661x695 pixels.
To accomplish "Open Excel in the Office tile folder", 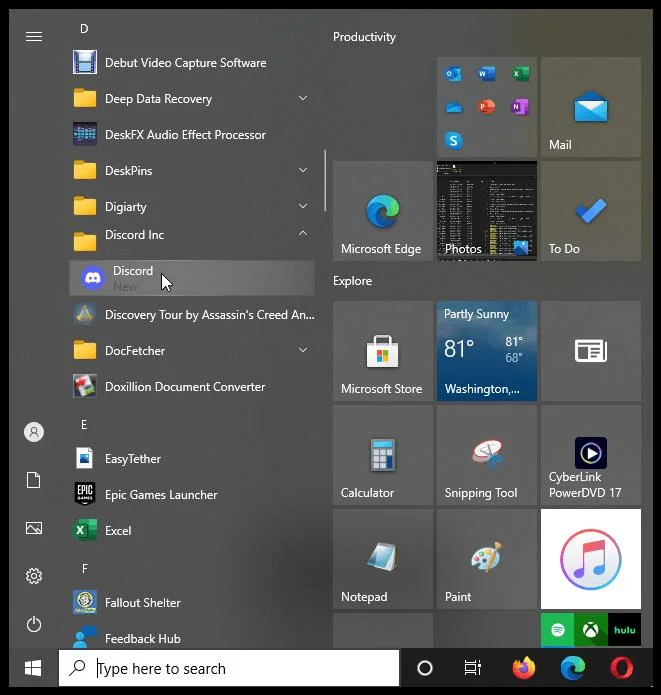I will tap(520, 74).
